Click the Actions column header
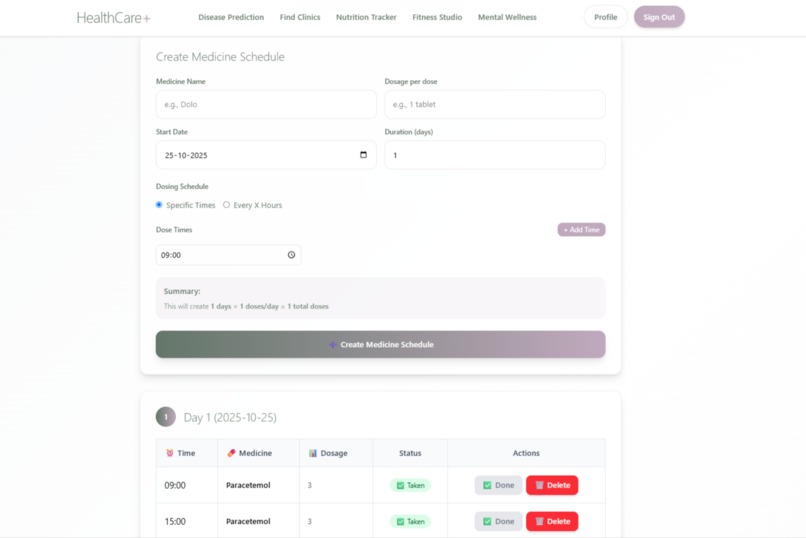Viewport: 806px width, 538px height. coord(526,453)
